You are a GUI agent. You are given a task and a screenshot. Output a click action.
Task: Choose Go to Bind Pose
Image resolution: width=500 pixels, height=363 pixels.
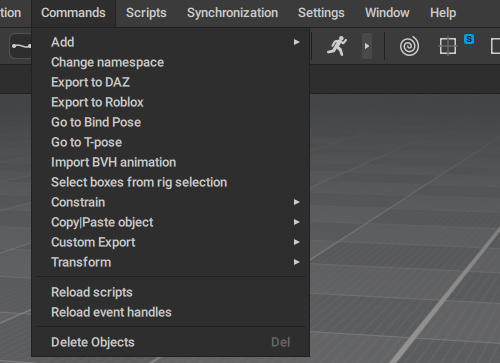click(171, 122)
